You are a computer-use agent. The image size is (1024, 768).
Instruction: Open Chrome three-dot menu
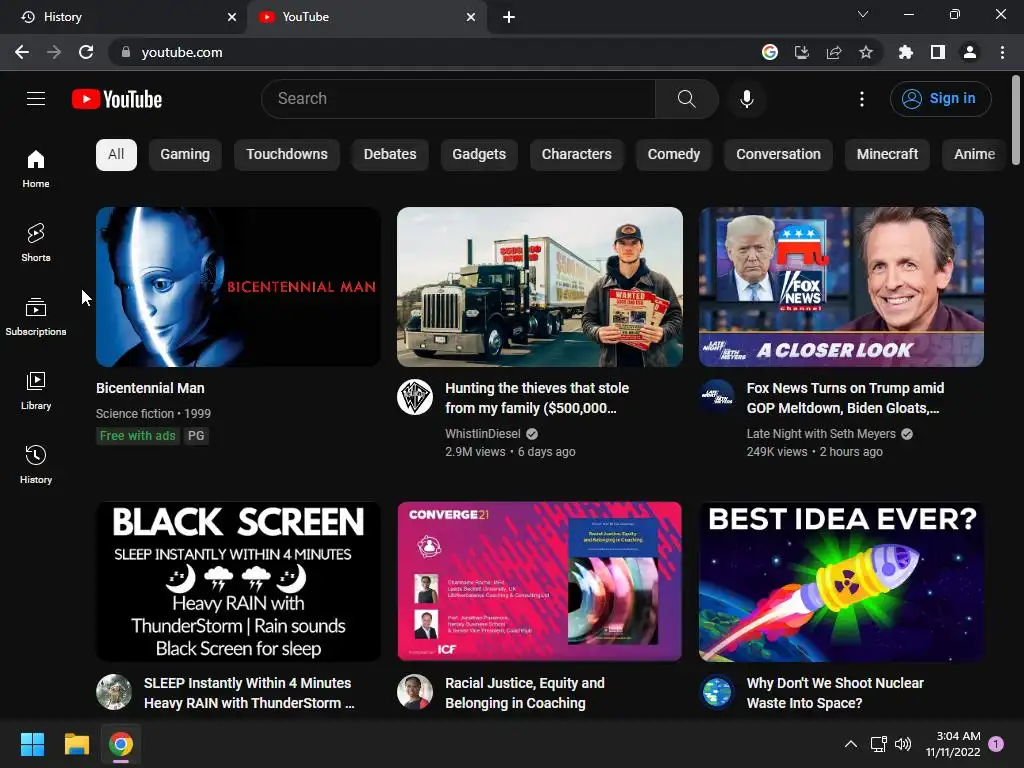click(1002, 52)
